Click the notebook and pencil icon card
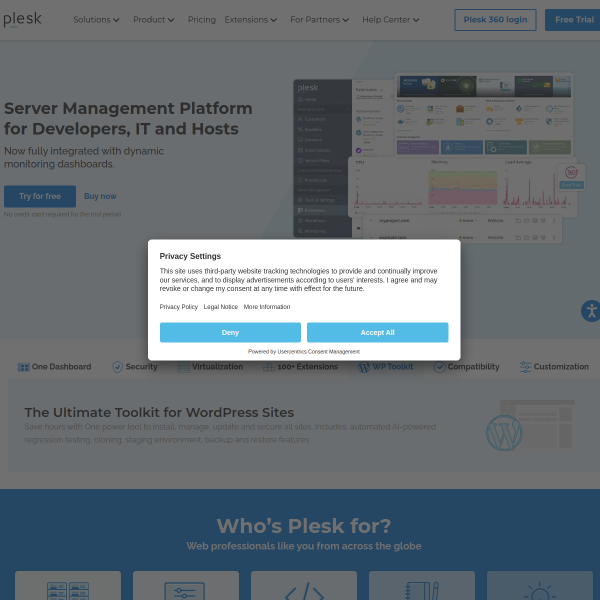The image size is (600, 600). [x=422, y=585]
